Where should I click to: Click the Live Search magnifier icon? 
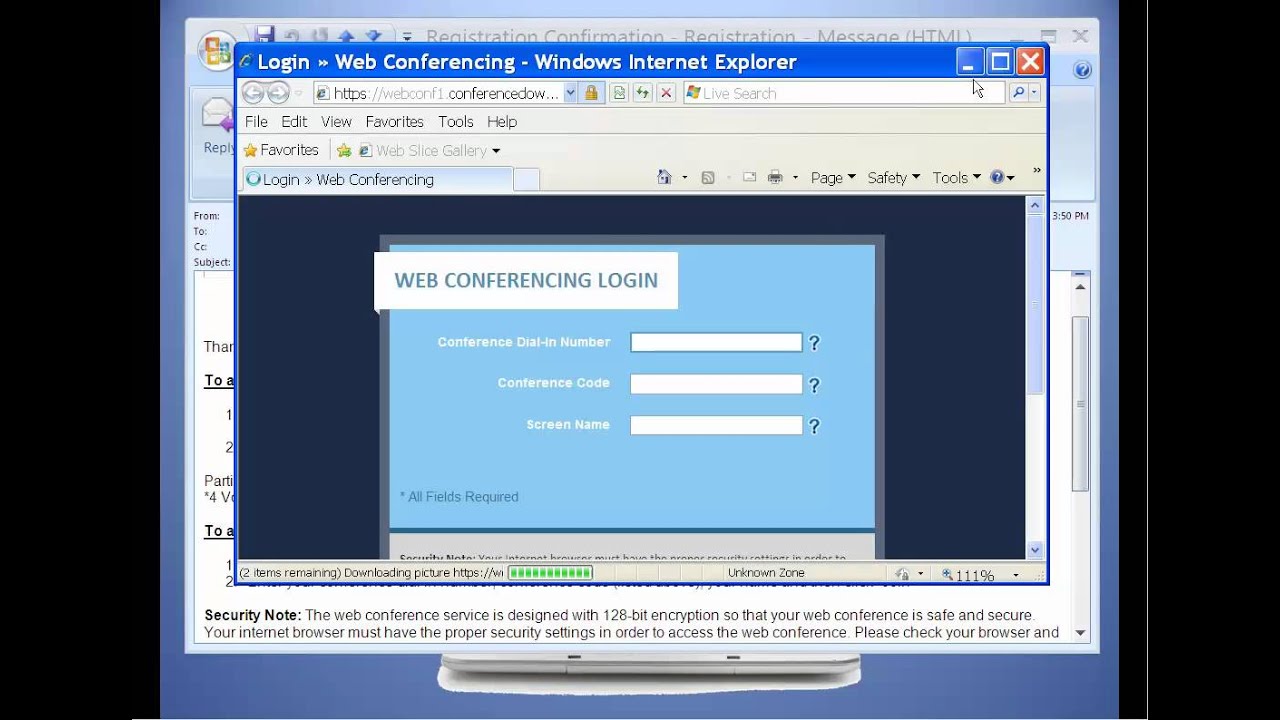click(1018, 93)
